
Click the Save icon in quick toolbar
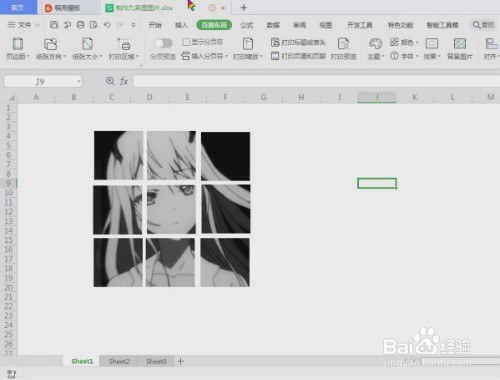pos(54,25)
